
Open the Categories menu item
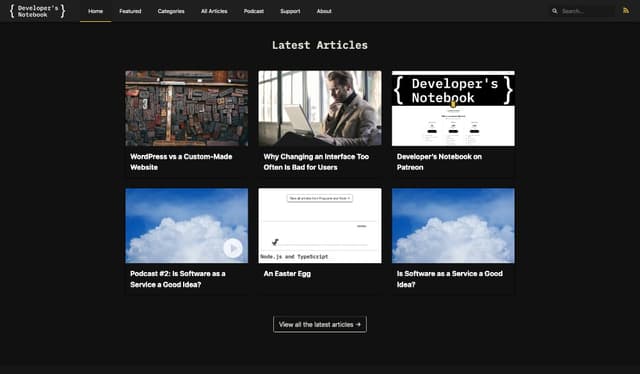point(171,11)
